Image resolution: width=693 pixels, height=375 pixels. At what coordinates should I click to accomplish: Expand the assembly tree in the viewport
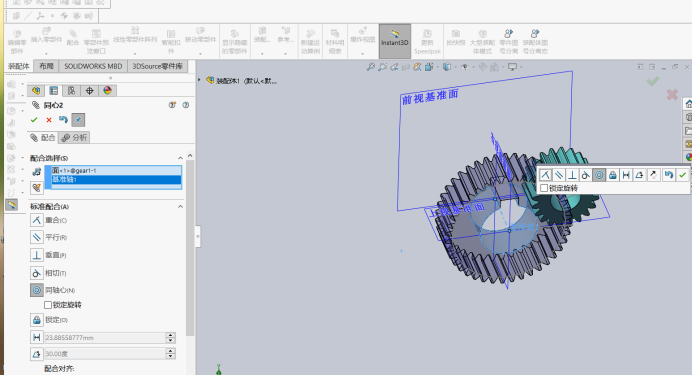199,80
